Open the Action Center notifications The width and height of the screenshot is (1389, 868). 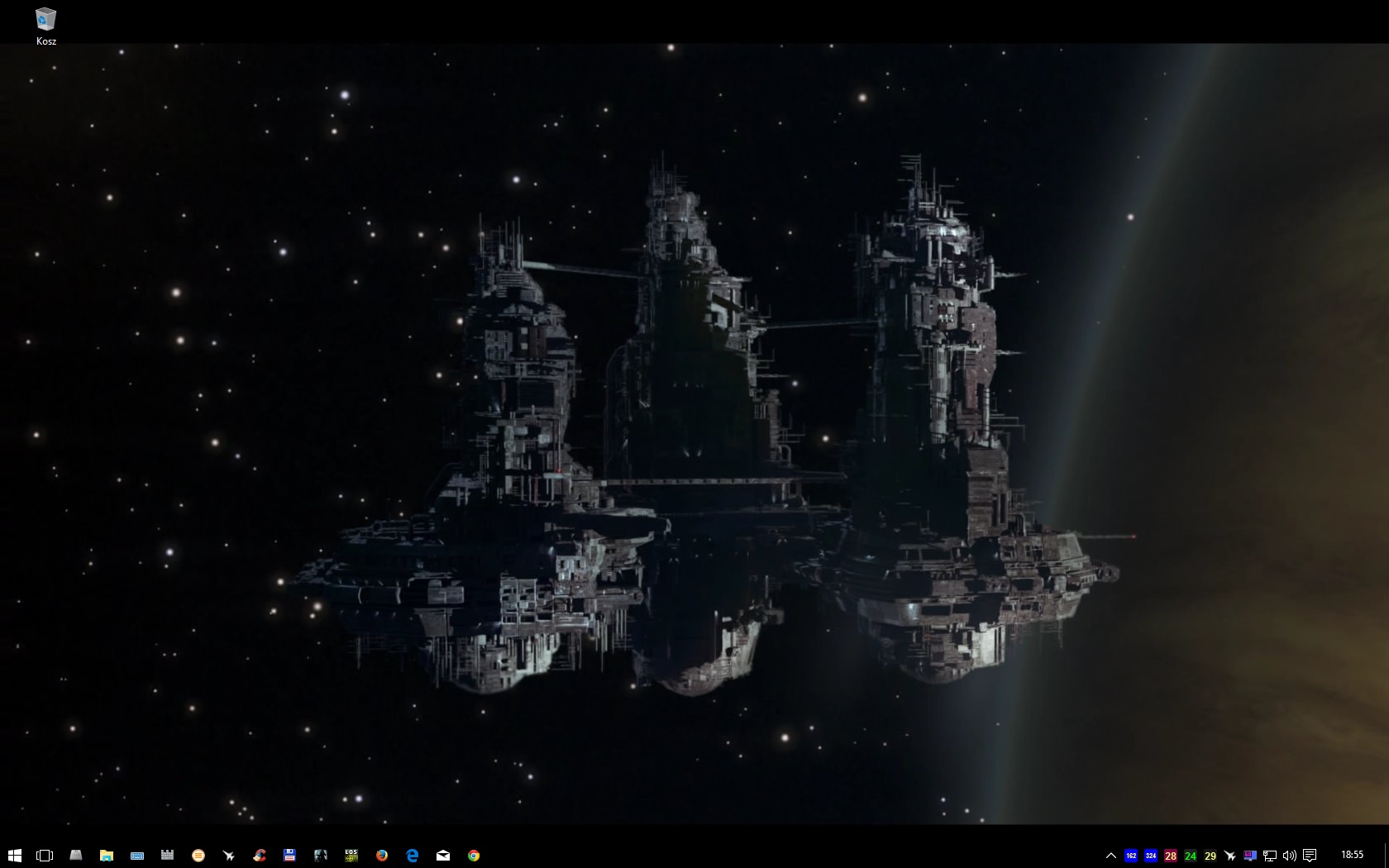pos(1310,856)
